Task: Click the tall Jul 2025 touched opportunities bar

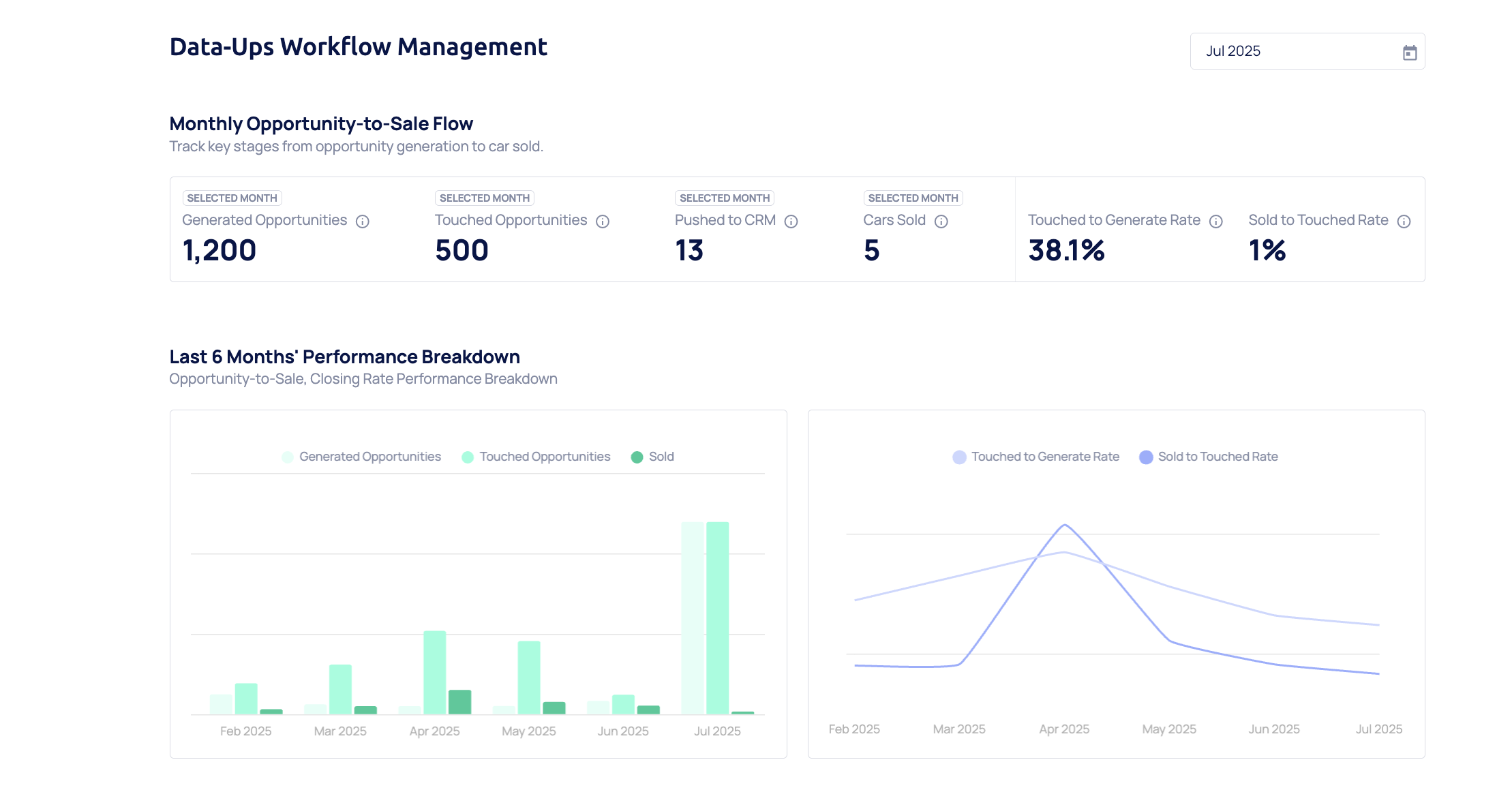Action: click(717, 617)
